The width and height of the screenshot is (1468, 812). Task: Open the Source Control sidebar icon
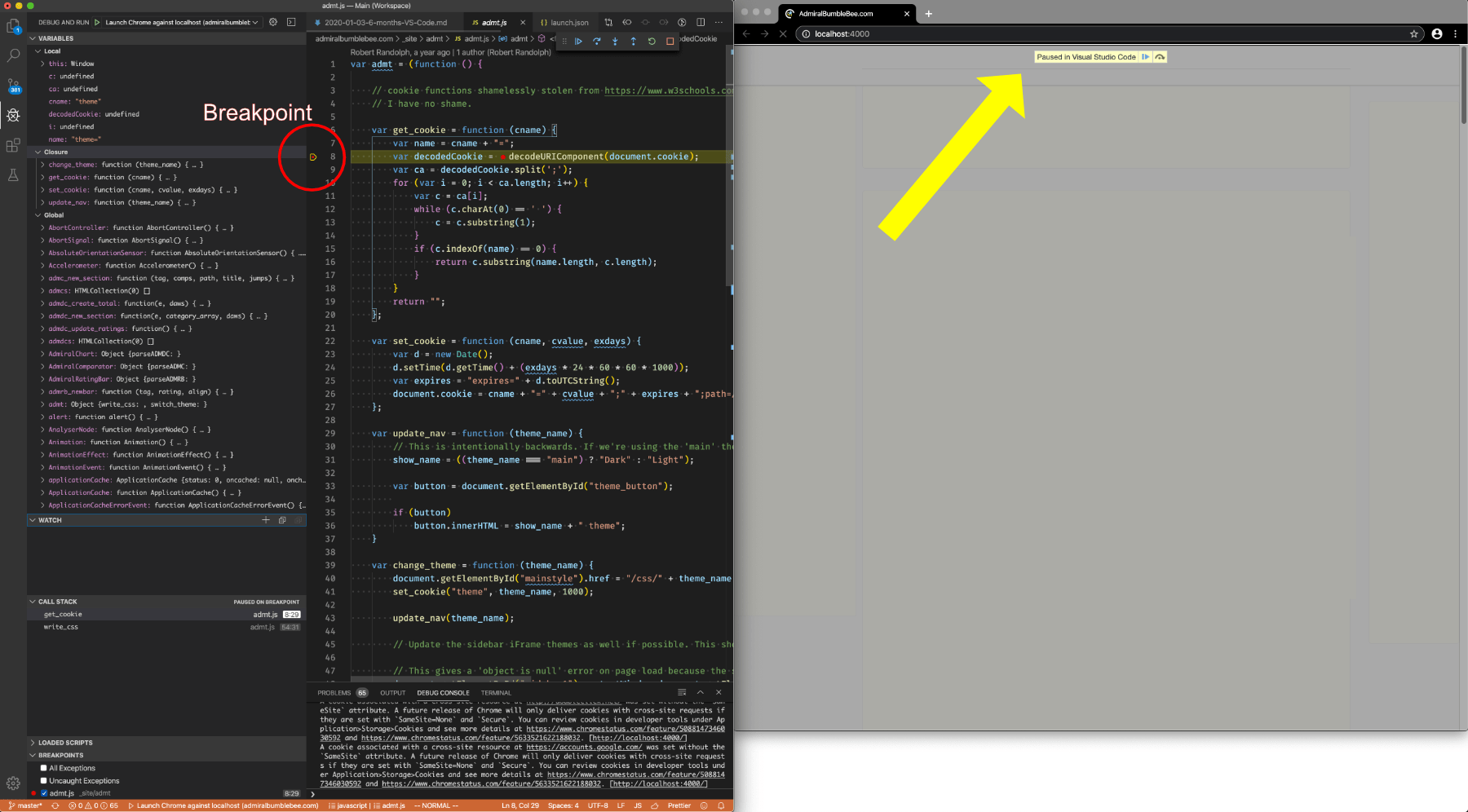pyautogui.click(x=13, y=83)
